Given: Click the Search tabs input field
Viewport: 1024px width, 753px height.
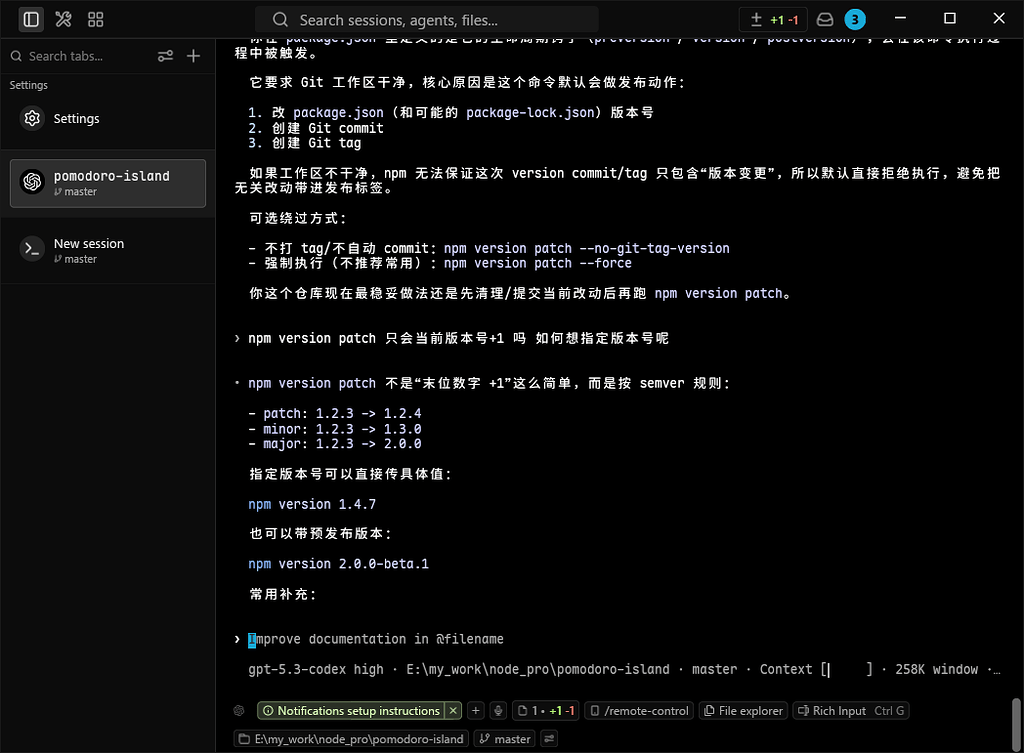Looking at the screenshot, I should [80, 56].
